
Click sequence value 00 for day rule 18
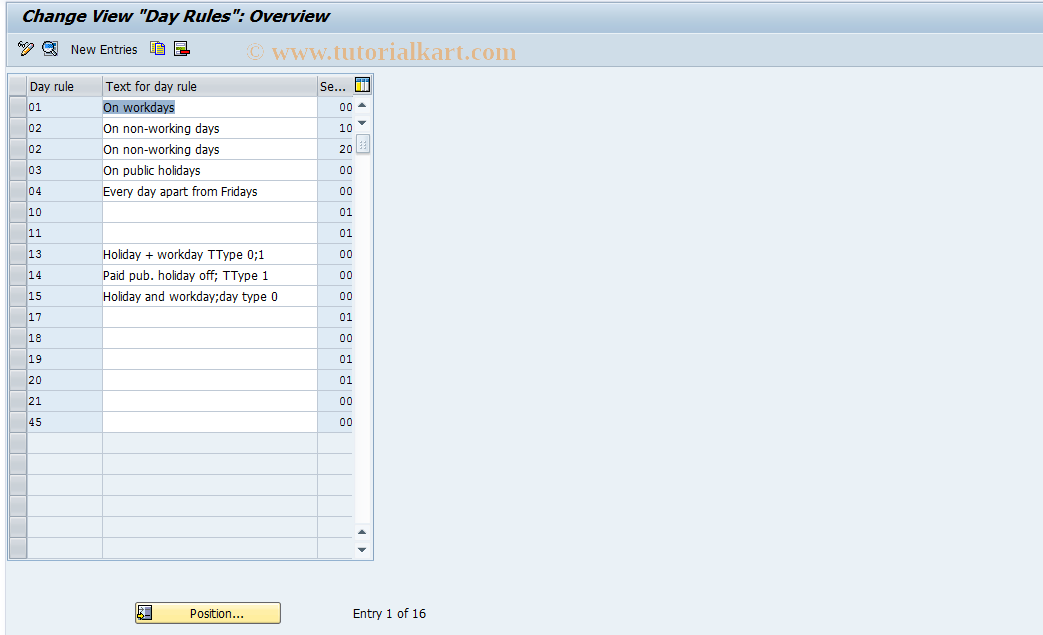tap(335, 338)
